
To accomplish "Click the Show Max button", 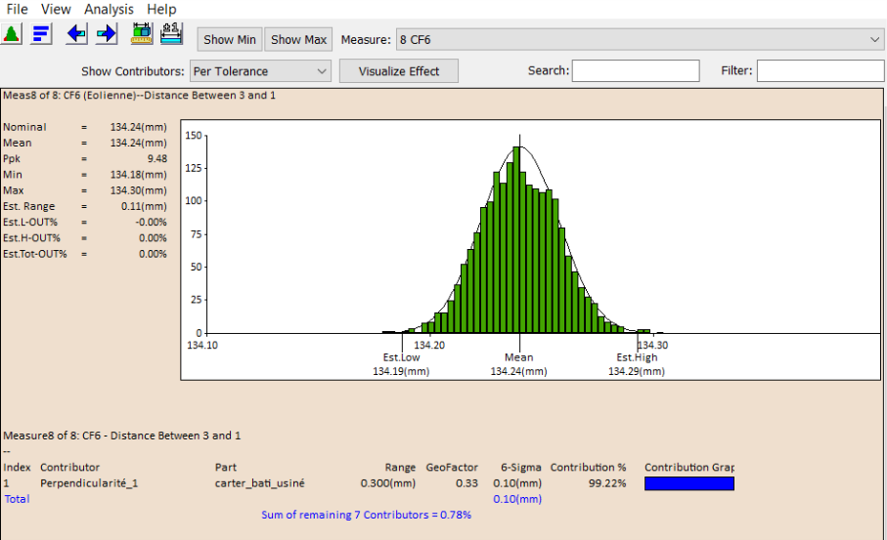I will point(299,40).
